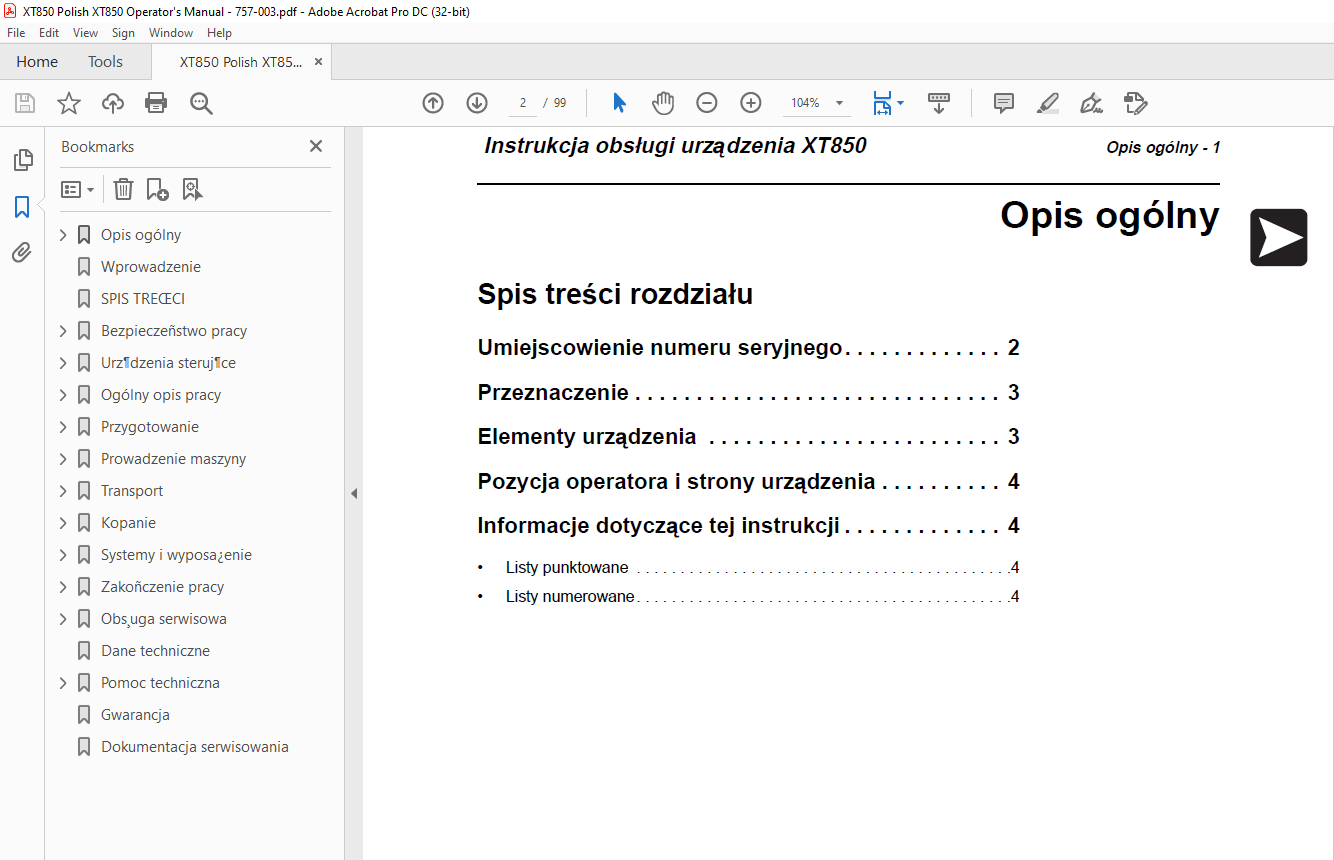Click the stamp/request signature toolbar icon

pyautogui.click(x=1135, y=103)
